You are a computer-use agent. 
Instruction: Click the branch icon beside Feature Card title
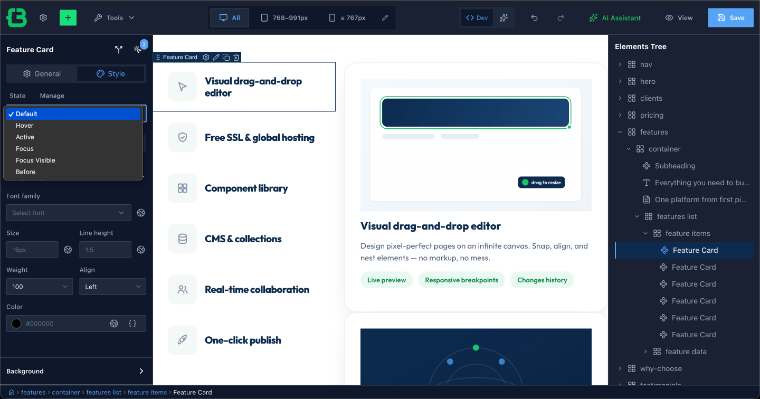point(119,49)
